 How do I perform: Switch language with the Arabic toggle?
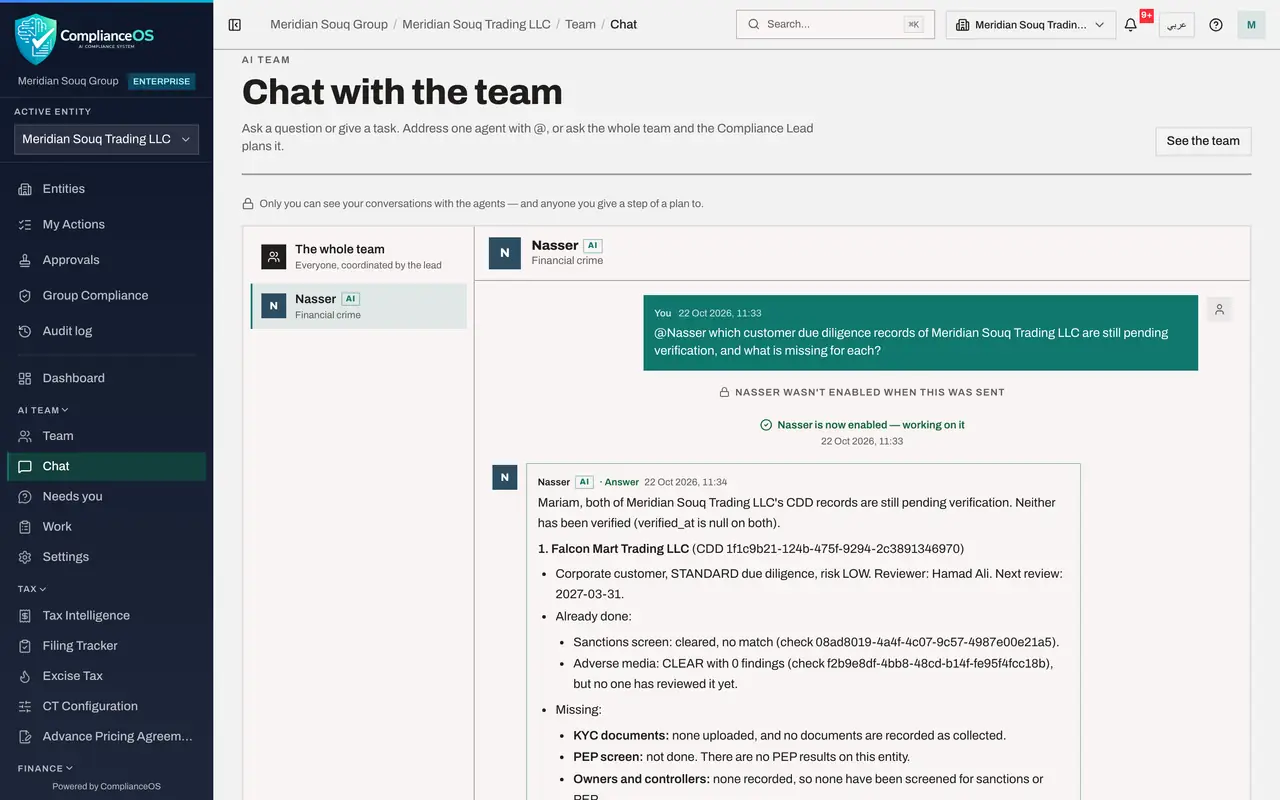[x=1177, y=25]
